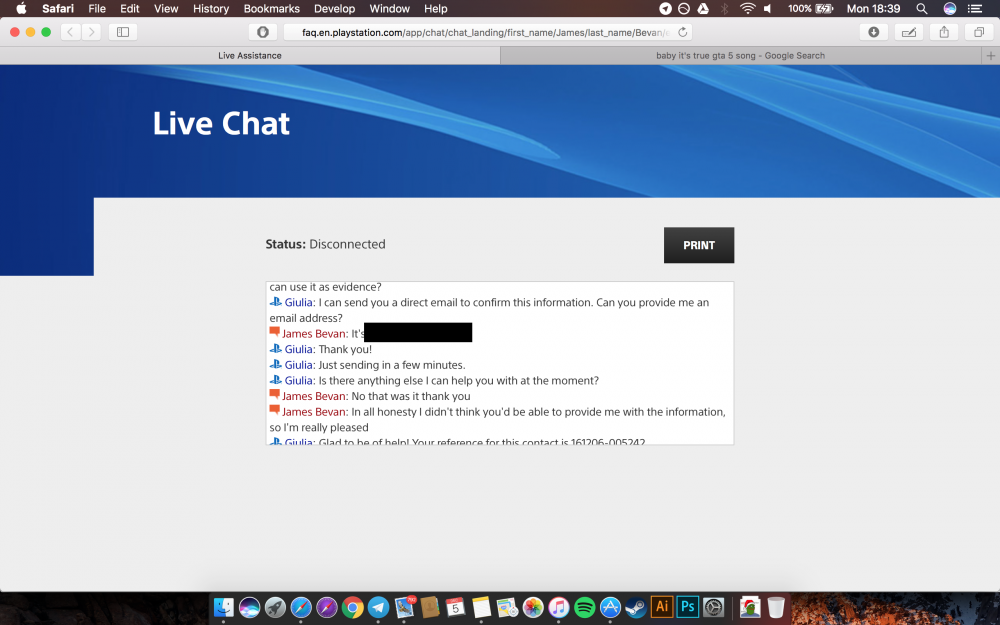Viewport: 1000px width, 625px height.
Task: Open the Wi-Fi status menu
Action: tap(748, 9)
